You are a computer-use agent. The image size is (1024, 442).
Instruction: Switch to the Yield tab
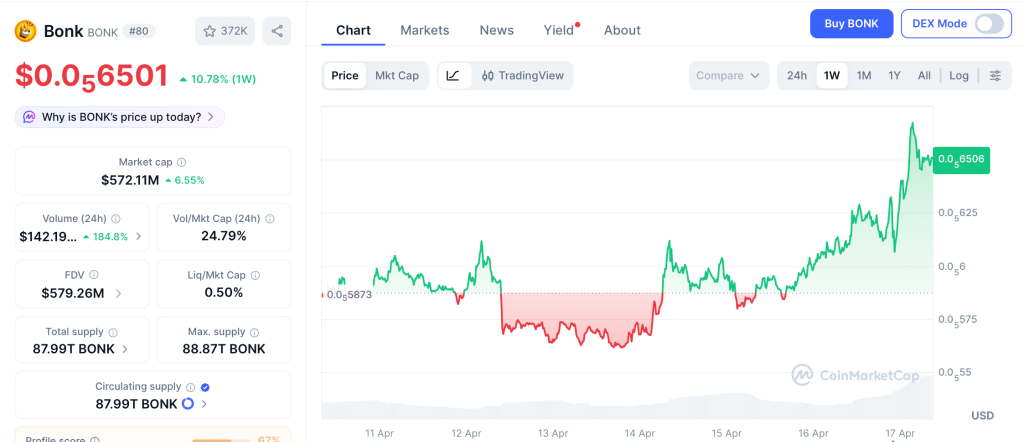pos(558,30)
